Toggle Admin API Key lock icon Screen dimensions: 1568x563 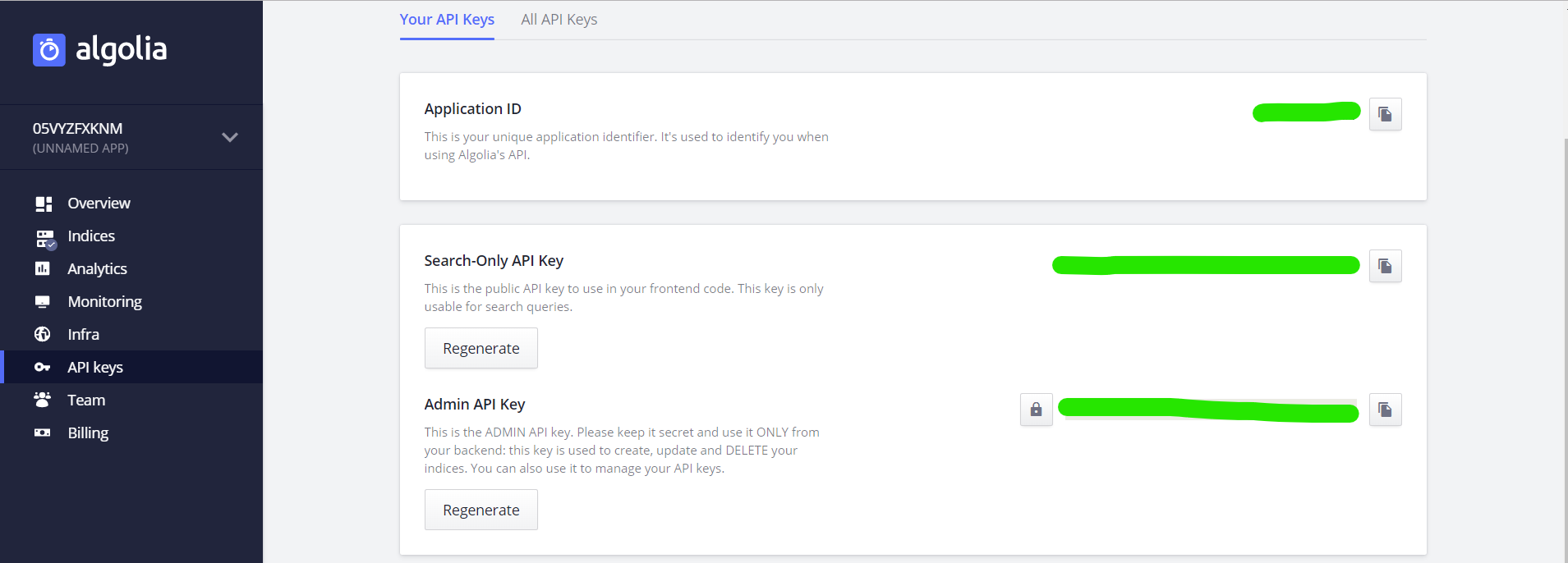click(x=1036, y=410)
